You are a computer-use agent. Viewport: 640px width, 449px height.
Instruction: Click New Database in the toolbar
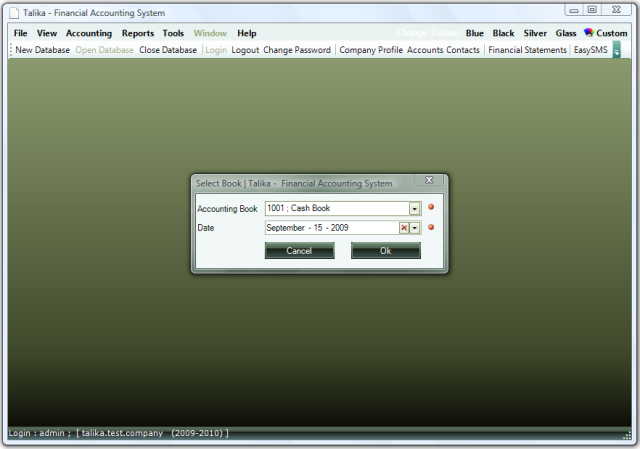coord(43,50)
